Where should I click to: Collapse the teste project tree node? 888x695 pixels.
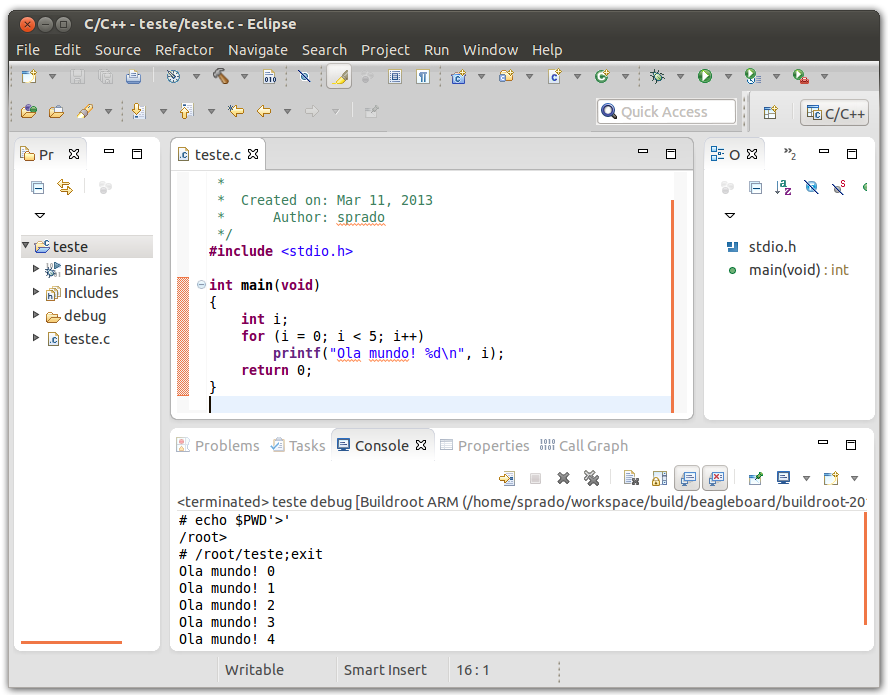point(26,245)
